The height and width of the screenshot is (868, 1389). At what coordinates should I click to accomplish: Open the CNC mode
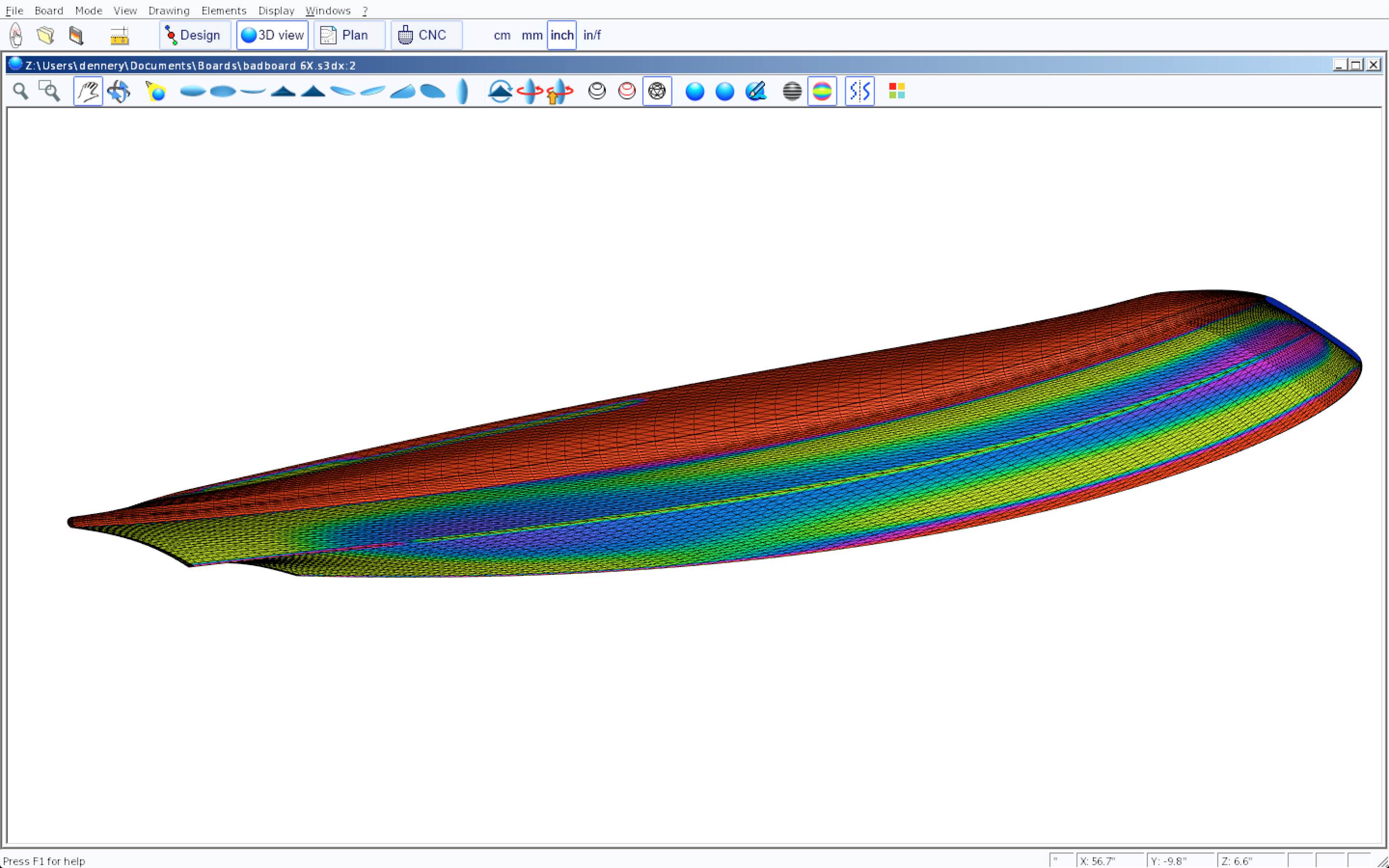(x=426, y=35)
